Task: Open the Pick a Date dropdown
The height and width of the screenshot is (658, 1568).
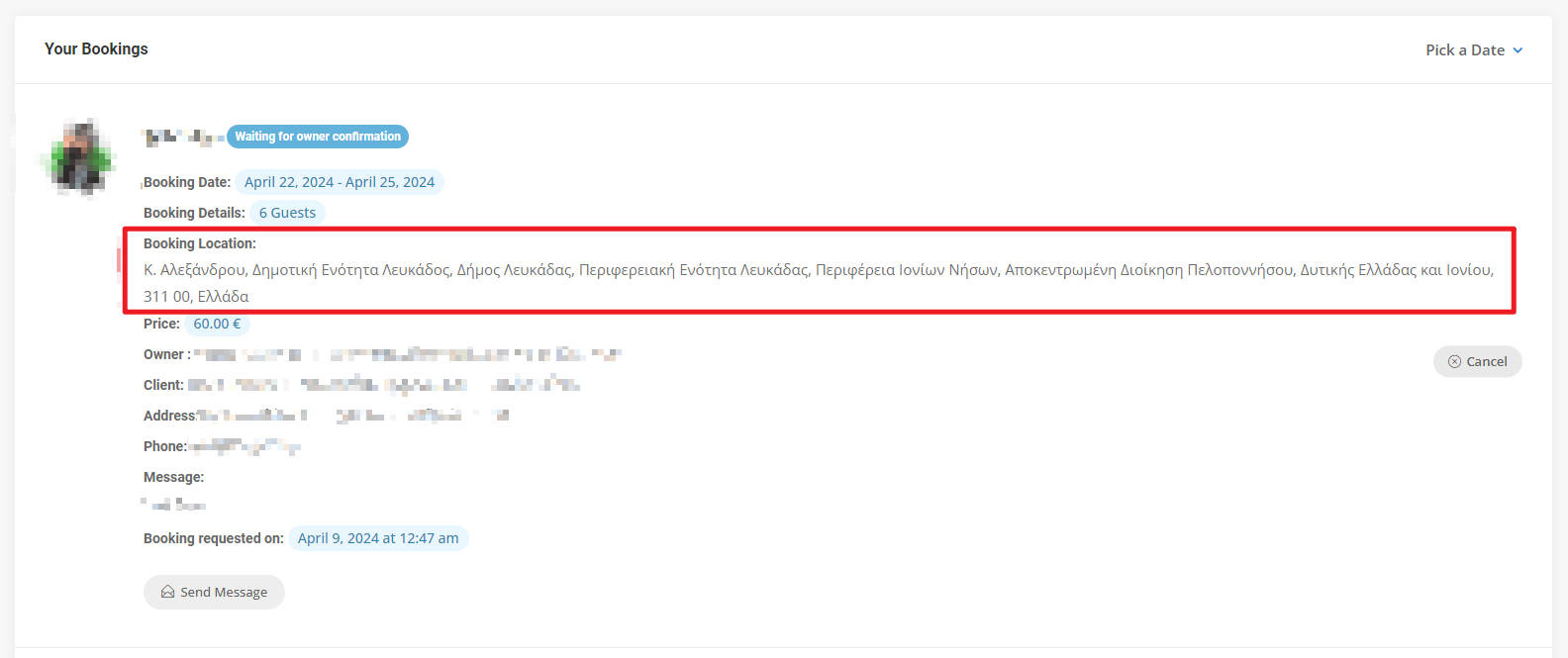Action: (x=1474, y=49)
